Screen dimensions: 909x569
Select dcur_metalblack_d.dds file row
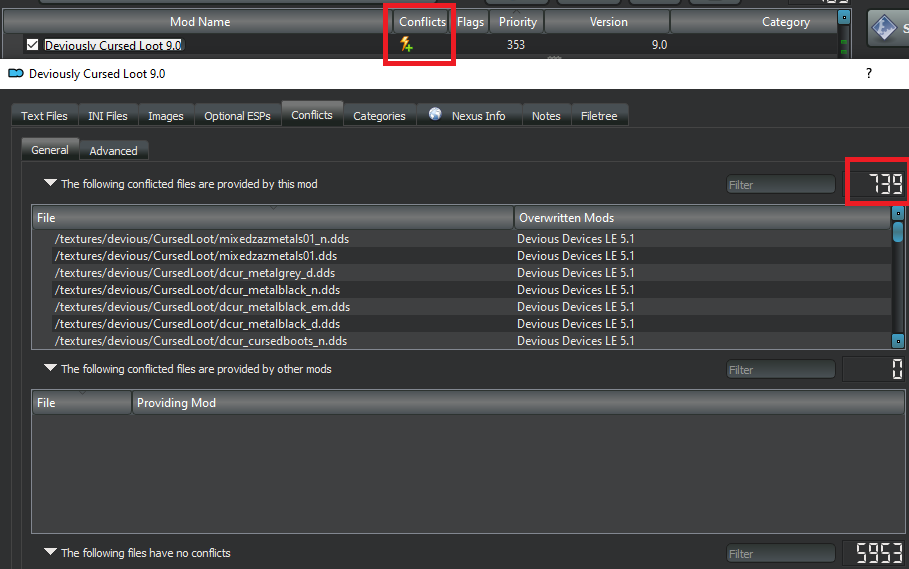(197, 323)
